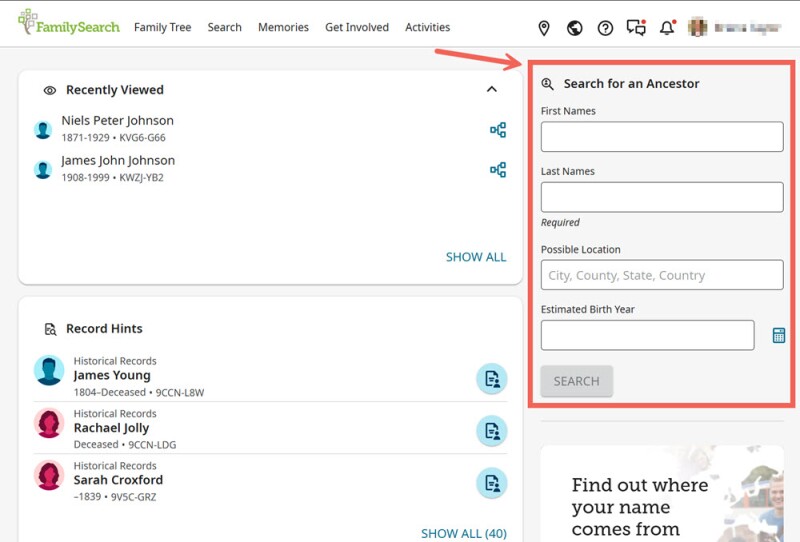
Task: Click the Search for an Ancestor icon
Action: (547, 84)
